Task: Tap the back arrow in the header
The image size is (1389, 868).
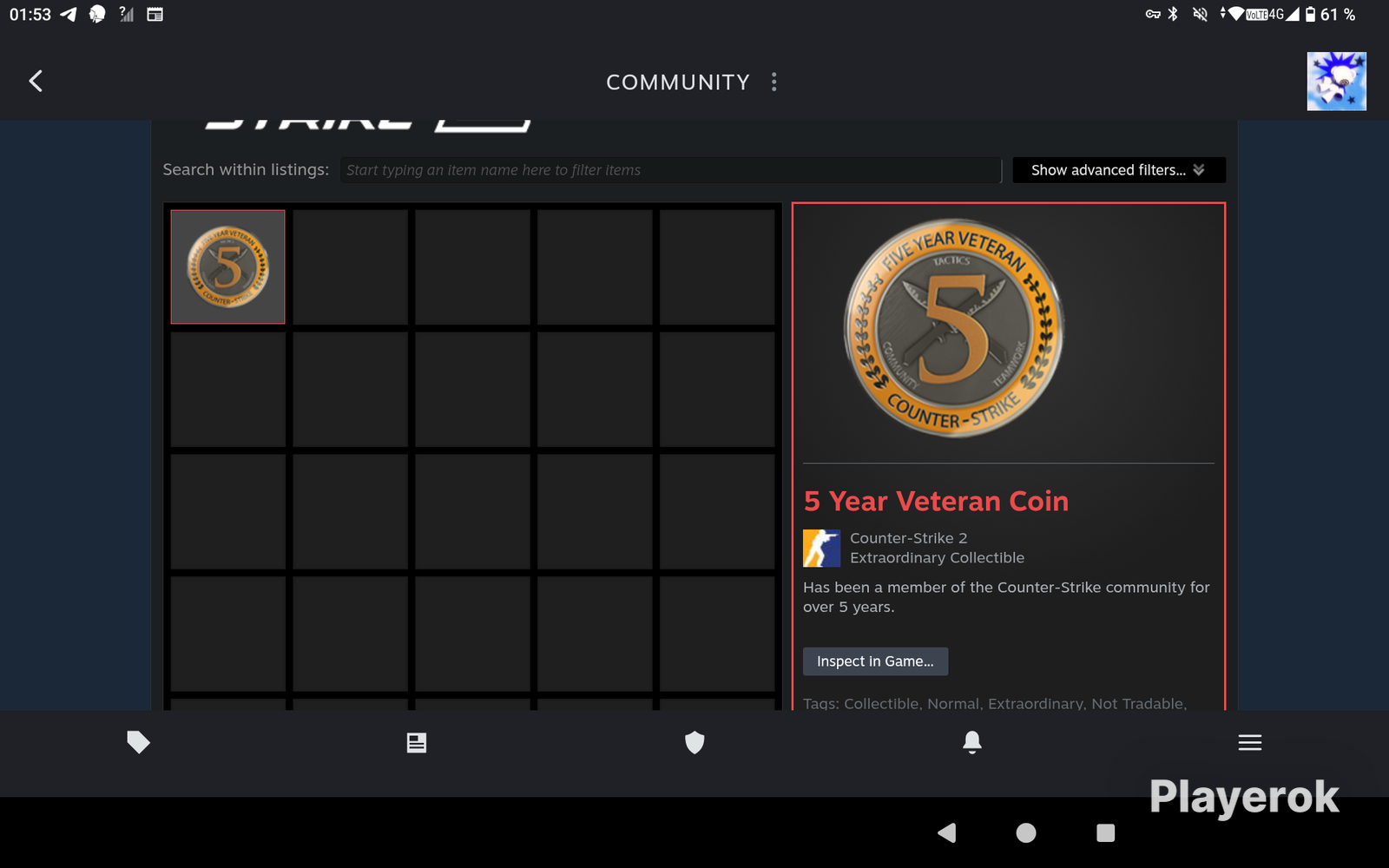Action: pos(36,82)
